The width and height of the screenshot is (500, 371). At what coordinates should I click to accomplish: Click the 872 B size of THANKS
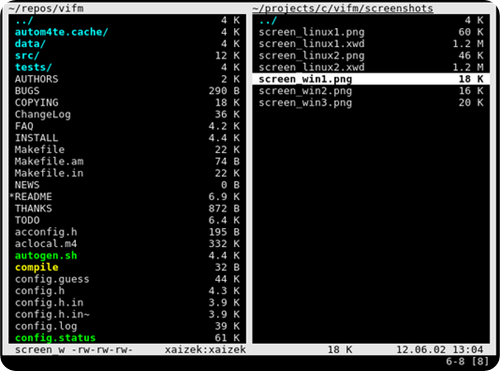click(x=224, y=209)
